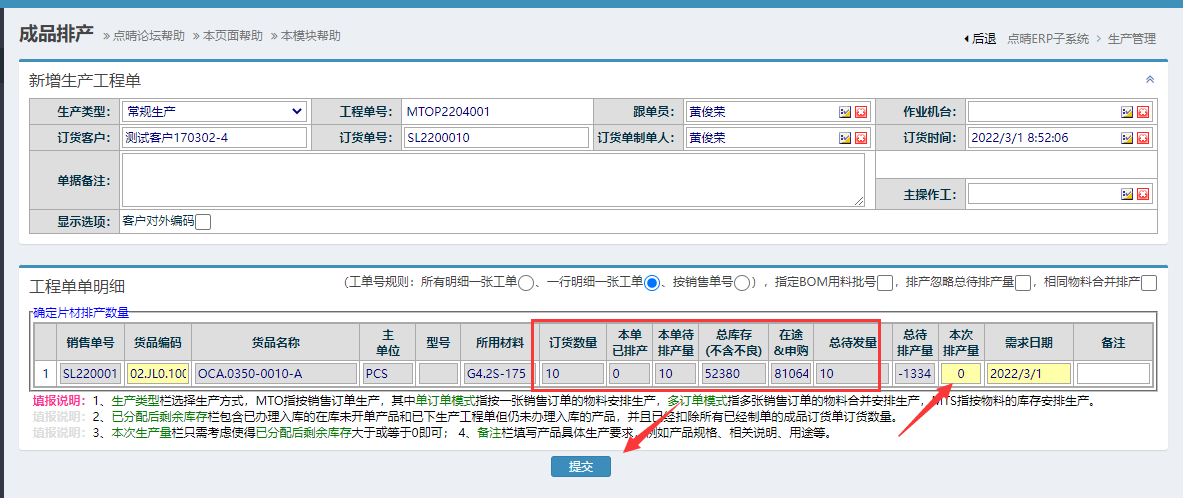Screen dimensions: 1183x498
Task: Collapse the 新增生产工程单 panel
Action: point(1149,79)
